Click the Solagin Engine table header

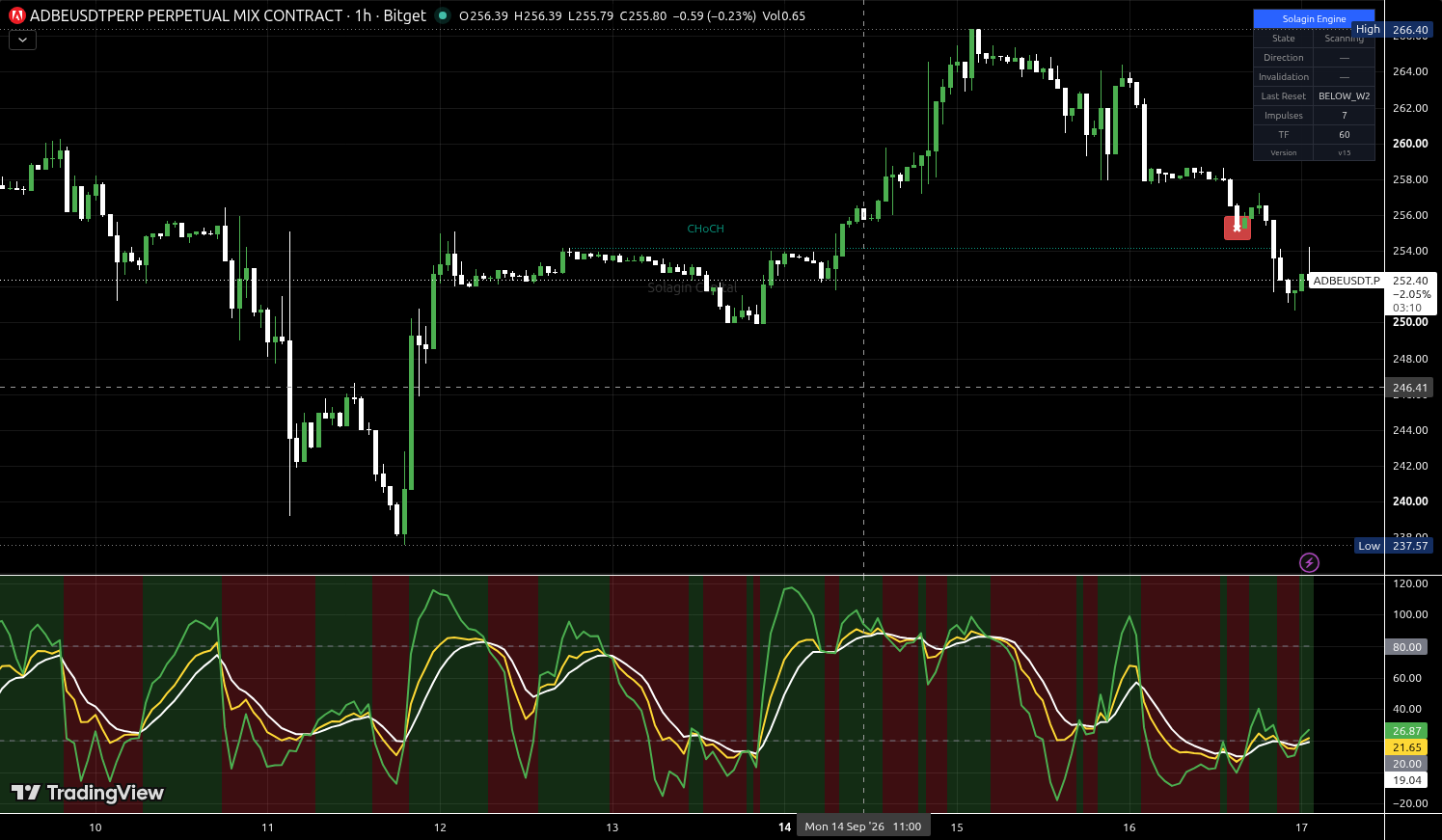click(x=1314, y=18)
